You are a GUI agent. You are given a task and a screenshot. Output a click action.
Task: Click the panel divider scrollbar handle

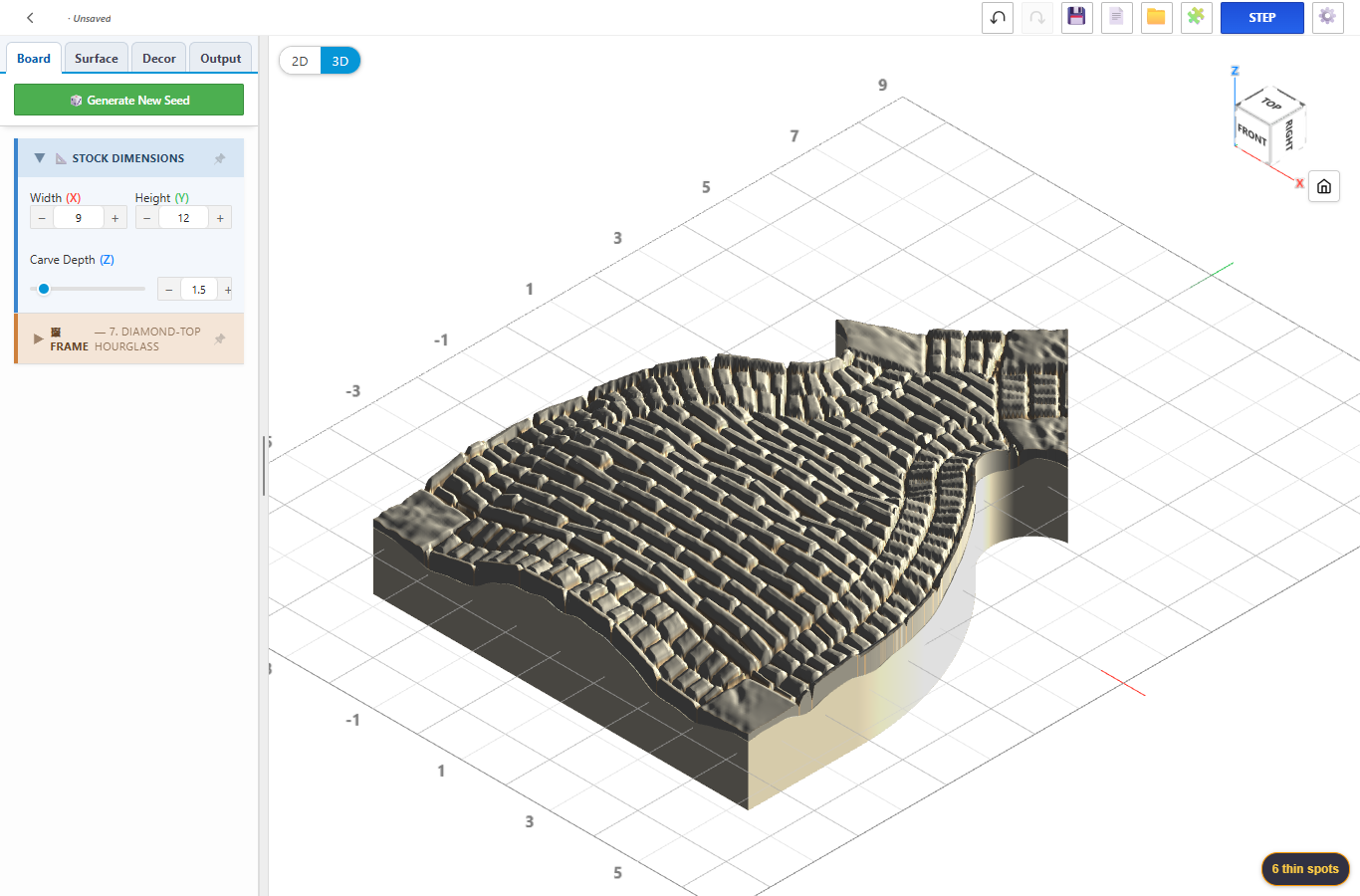[x=264, y=466]
